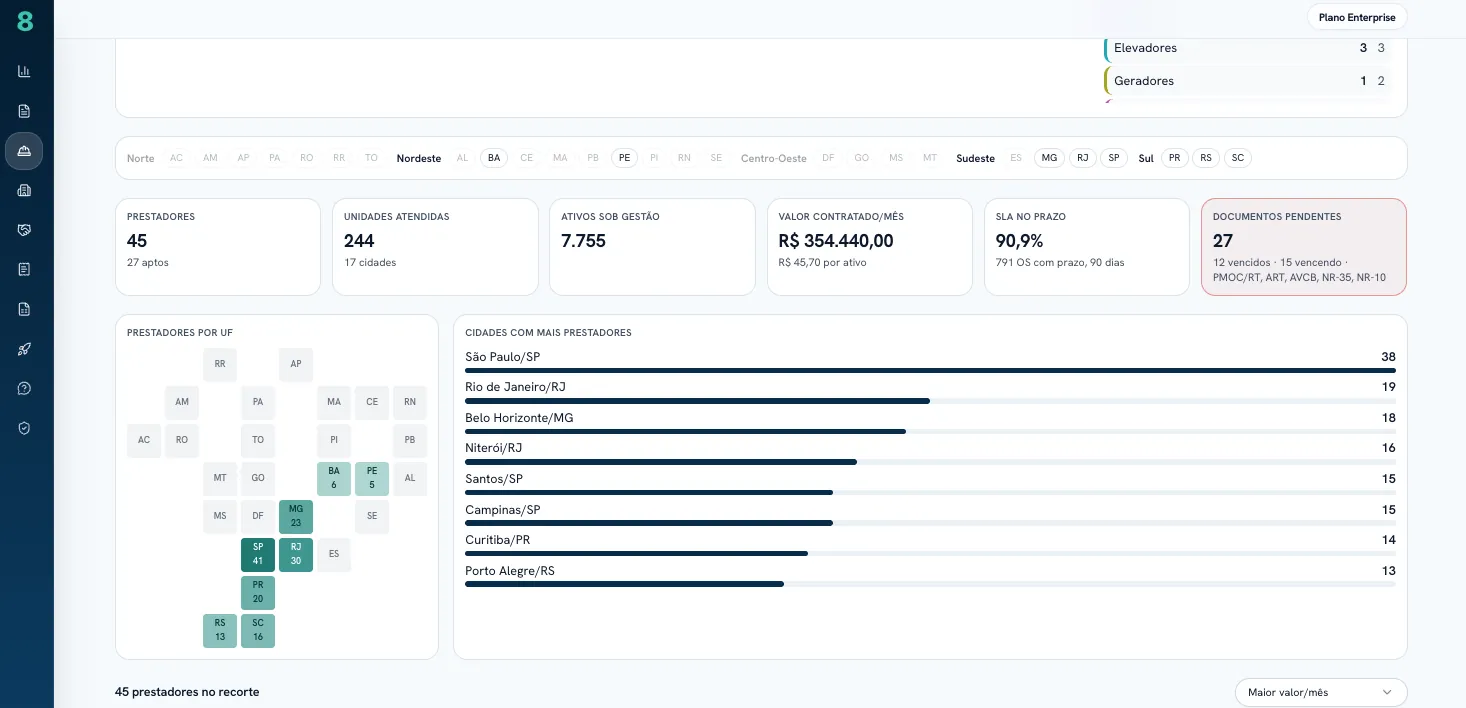Viewport: 1466px width, 708px height.
Task: Open the Maior valor/mês sort dropdown
Action: pos(1321,692)
